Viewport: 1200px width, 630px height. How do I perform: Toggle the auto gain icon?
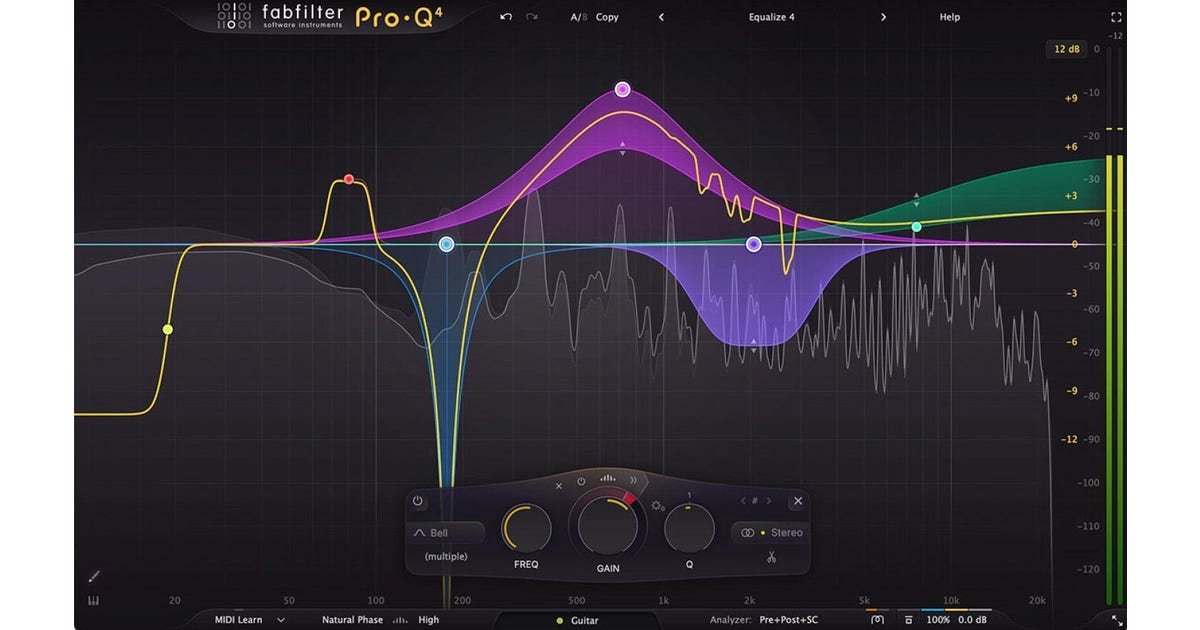(x=877, y=620)
